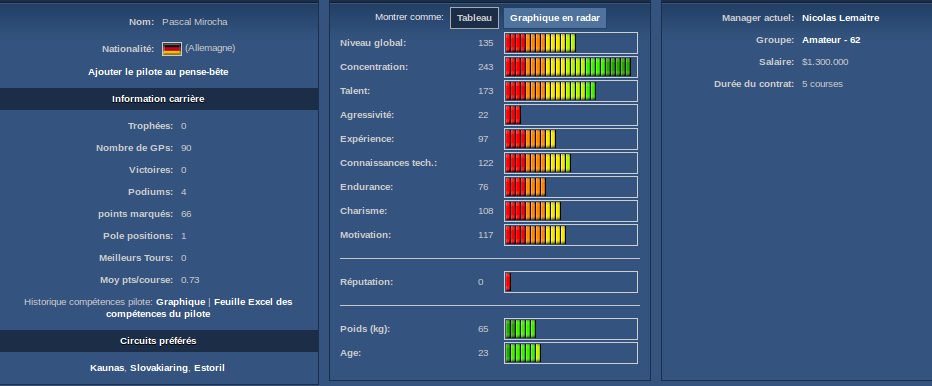The image size is (932, 386).
Task: Click the Réputation bar
Action: 571,282
